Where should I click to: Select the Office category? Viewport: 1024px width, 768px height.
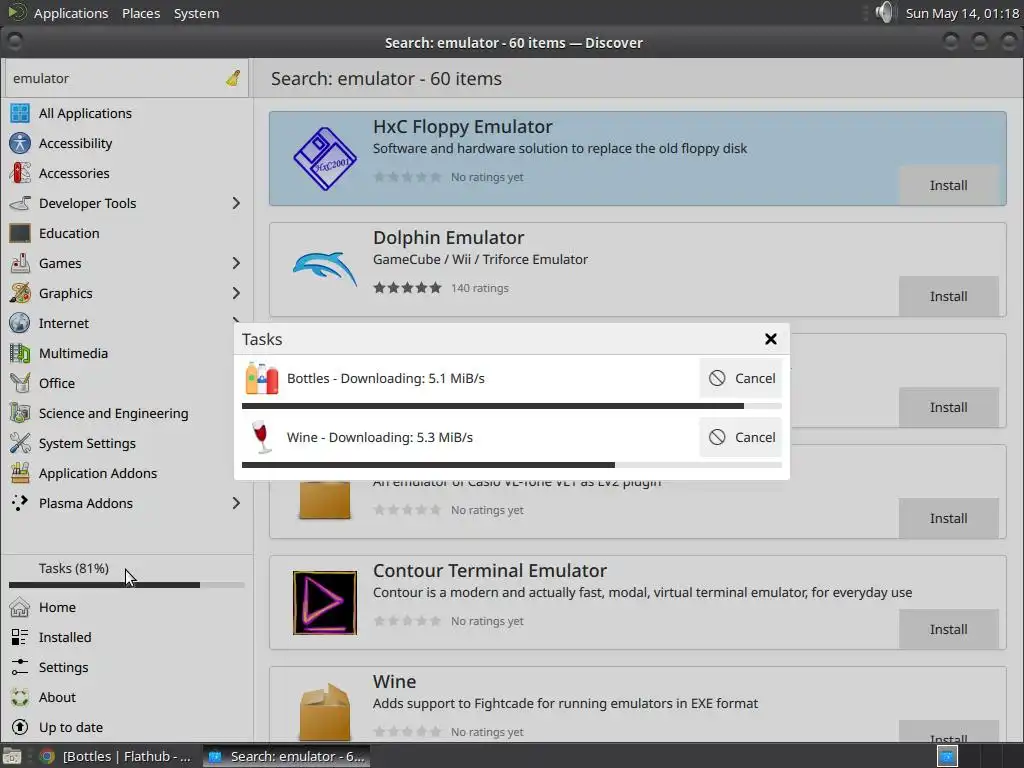[x=127, y=383]
